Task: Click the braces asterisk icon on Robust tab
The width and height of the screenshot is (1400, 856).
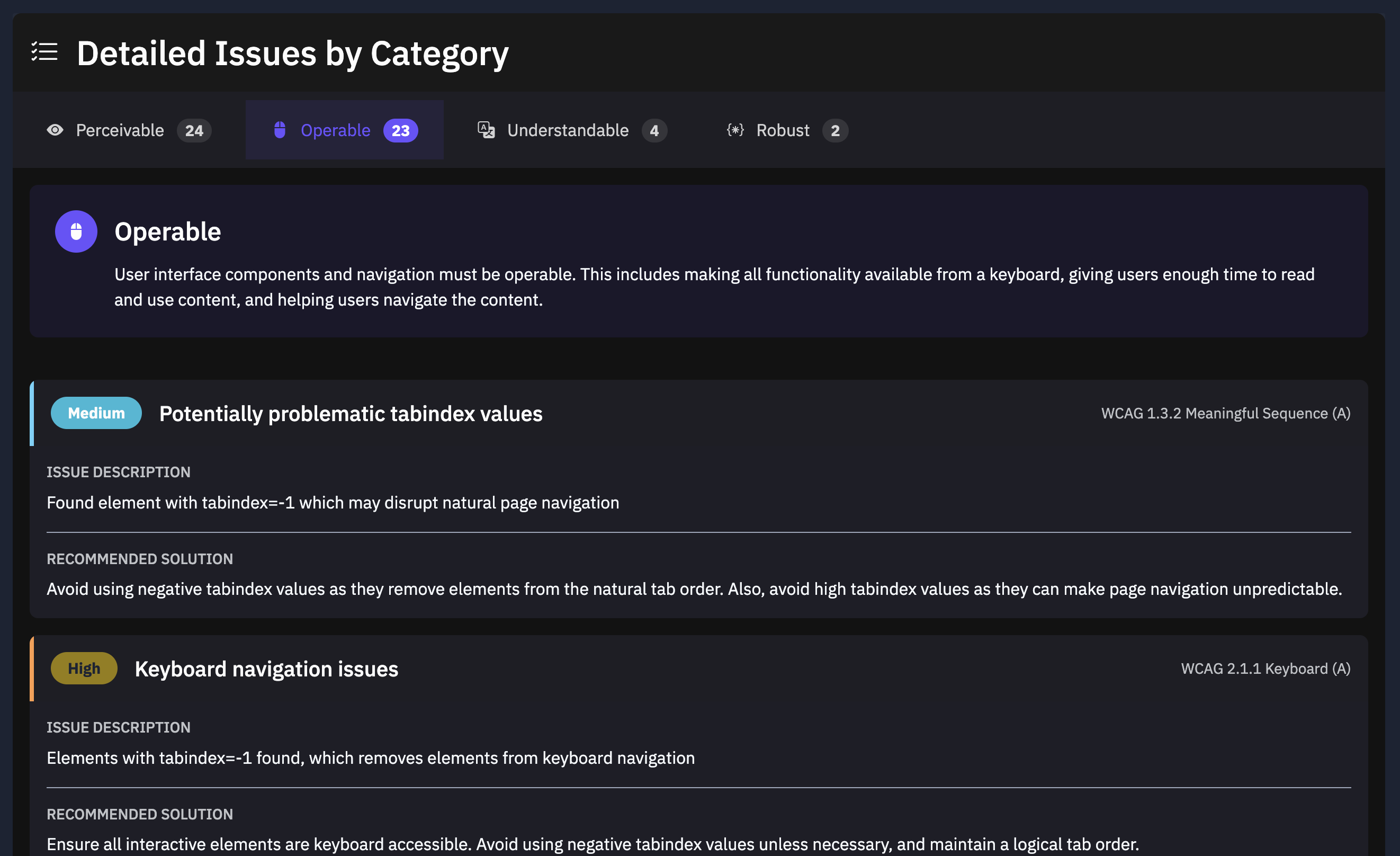Action: click(x=735, y=130)
